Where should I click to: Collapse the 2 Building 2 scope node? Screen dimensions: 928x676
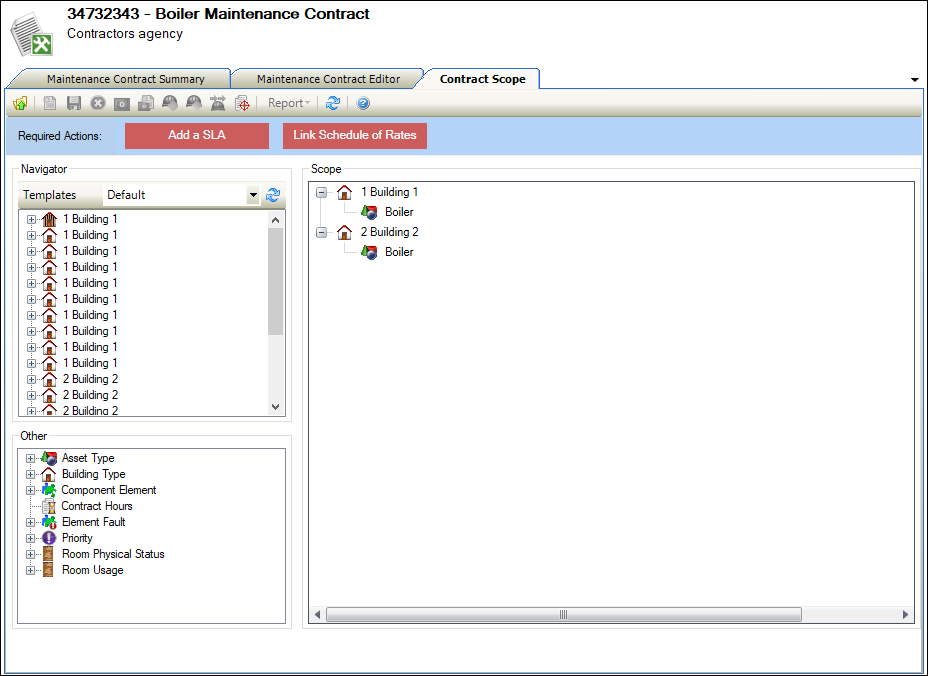[321, 232]
